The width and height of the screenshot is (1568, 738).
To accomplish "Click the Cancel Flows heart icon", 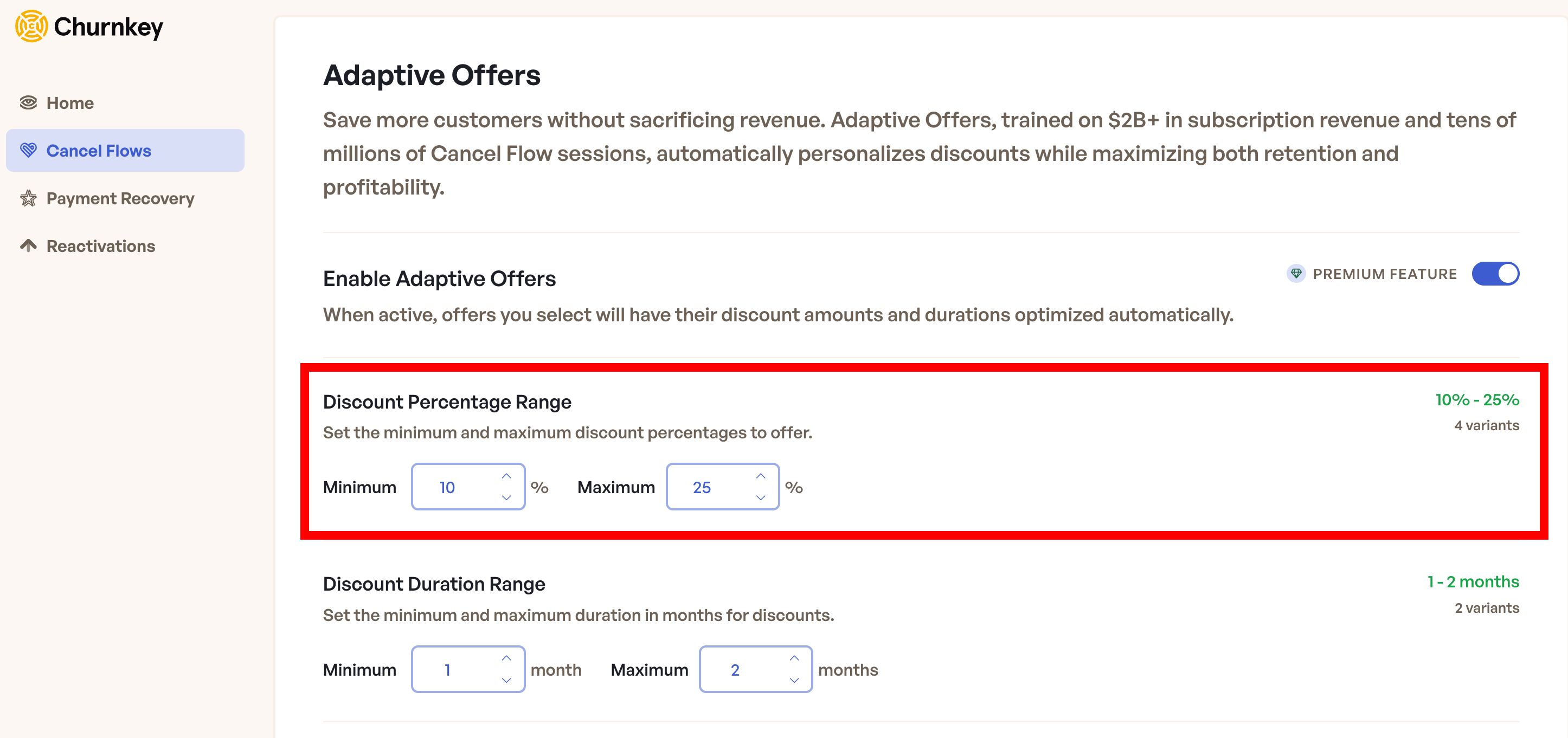I will pos(29,150).
